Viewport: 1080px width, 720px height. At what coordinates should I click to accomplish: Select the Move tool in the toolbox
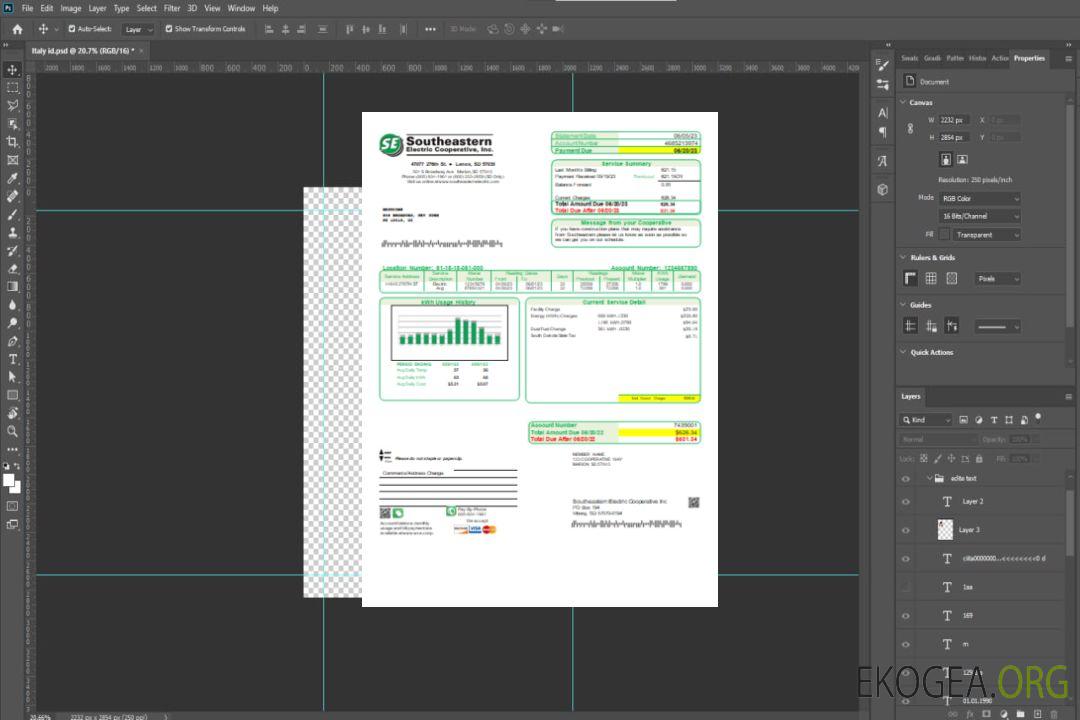tap(13, 70)
